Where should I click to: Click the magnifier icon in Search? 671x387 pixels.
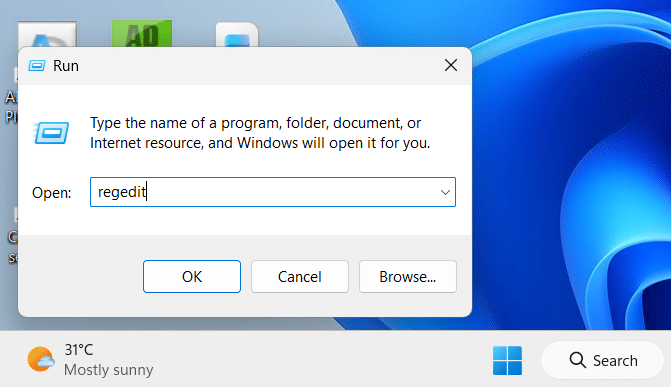pos(577,360)
